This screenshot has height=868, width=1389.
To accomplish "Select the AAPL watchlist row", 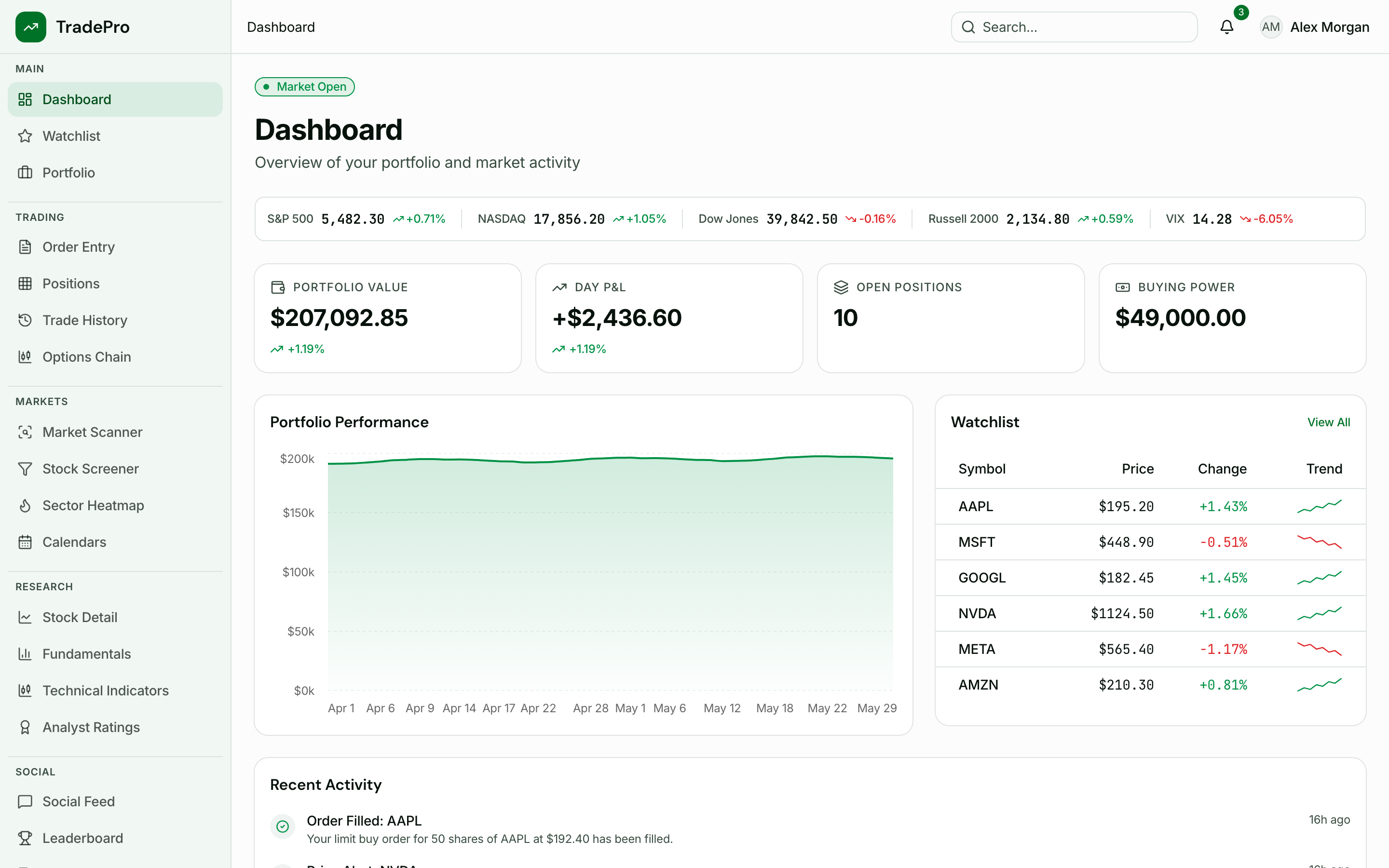I will [x=1150, y=507].
